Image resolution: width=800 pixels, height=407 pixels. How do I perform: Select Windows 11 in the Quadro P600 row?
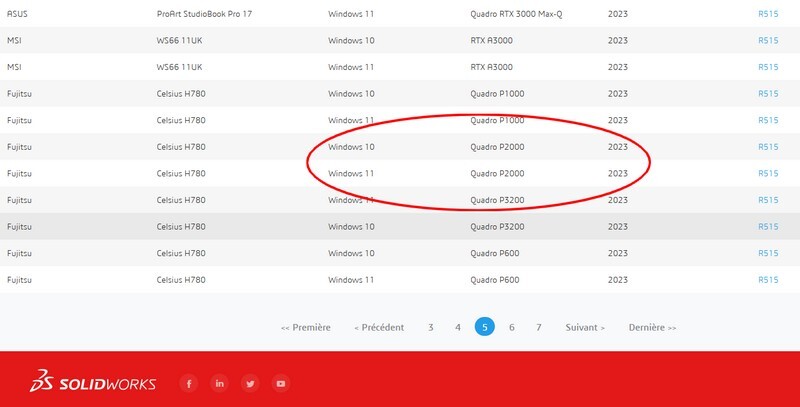pos(351,279)
